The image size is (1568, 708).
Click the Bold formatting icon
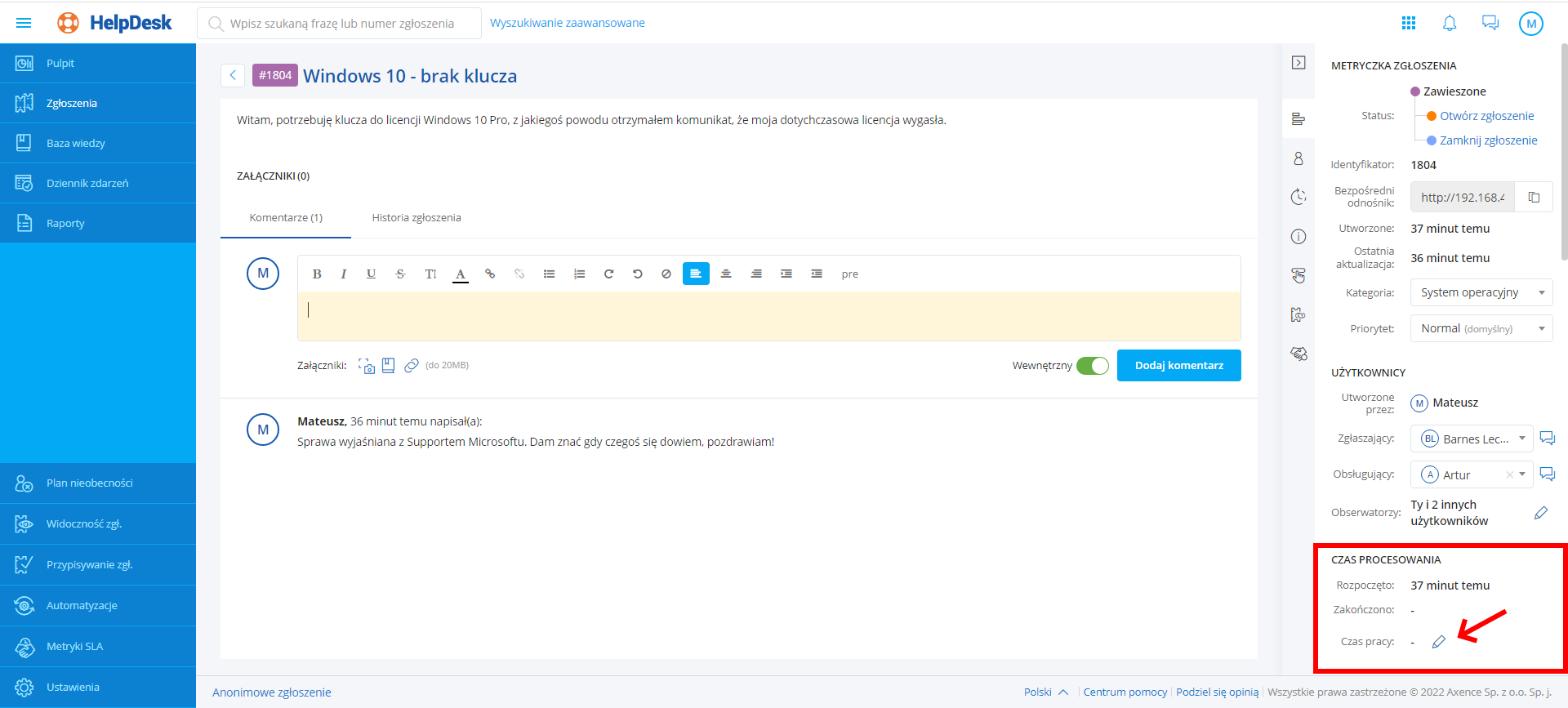[x=317, y=274]
